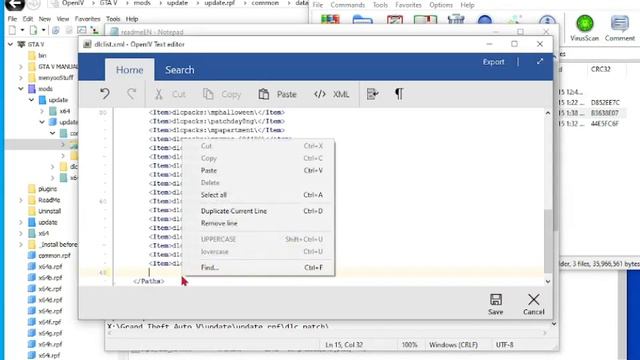Select common.rpf in the tree
This screenshot has height=360, width=640.
pyautogui.click(x=49, y=256)
